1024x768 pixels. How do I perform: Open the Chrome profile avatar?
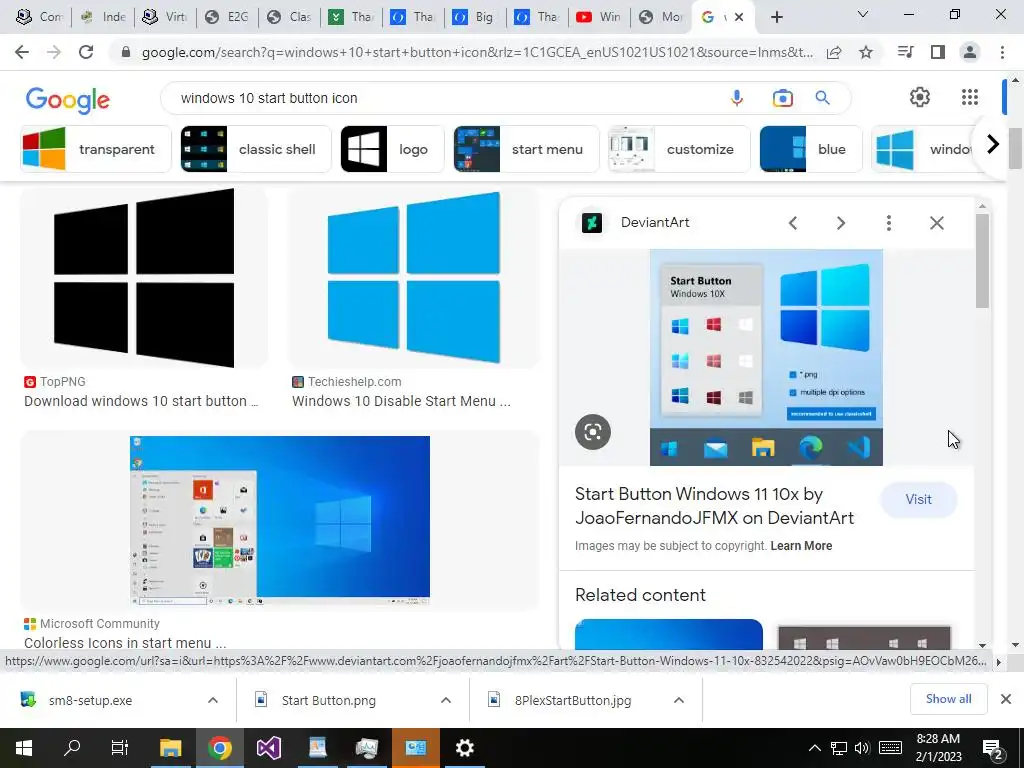tap(970, 52)
